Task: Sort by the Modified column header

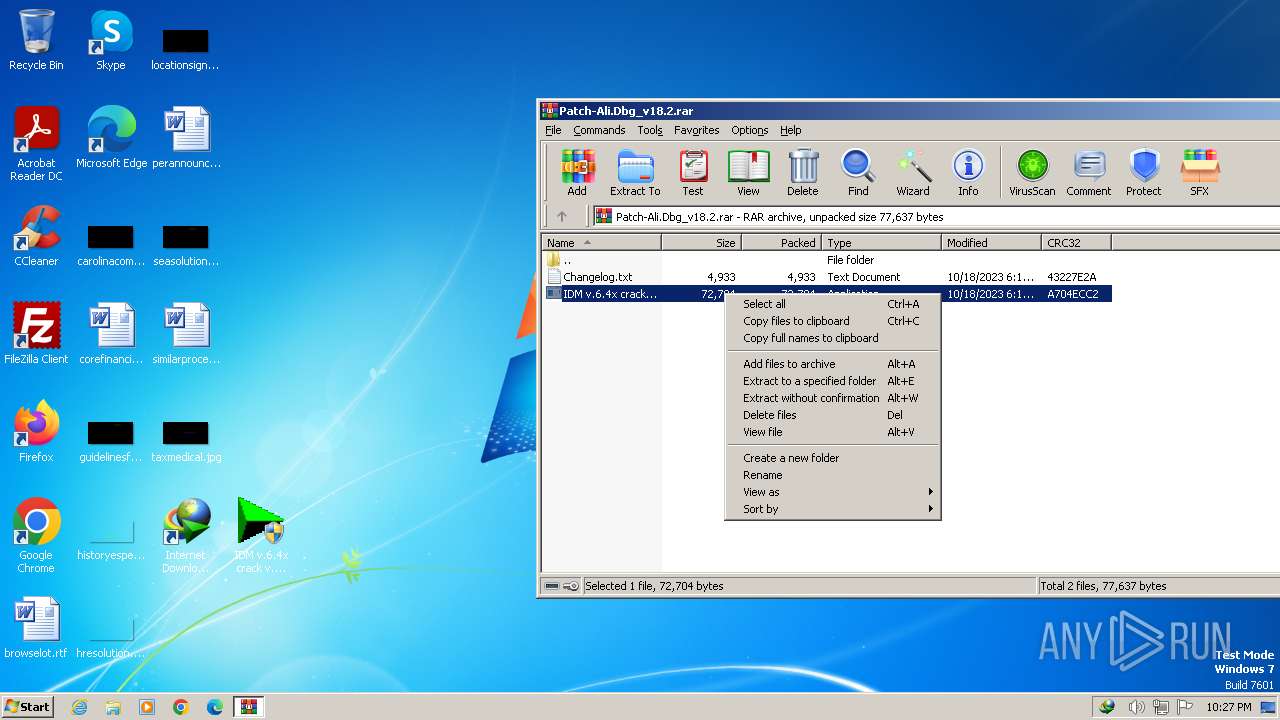Action: [991, 243]
